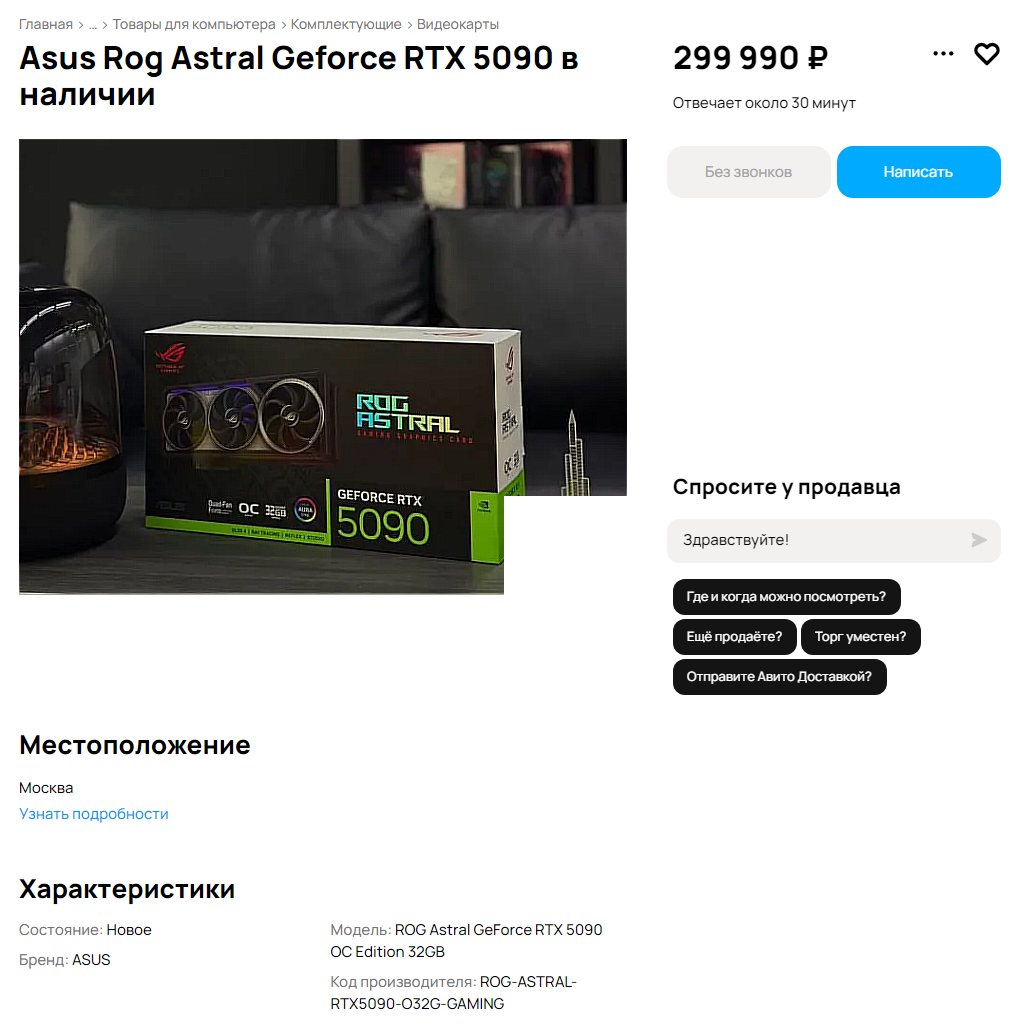The width and height of the screenshot is (1035, 1036).
Task: Open the three-dot more options menu
Action: (943, 54)
